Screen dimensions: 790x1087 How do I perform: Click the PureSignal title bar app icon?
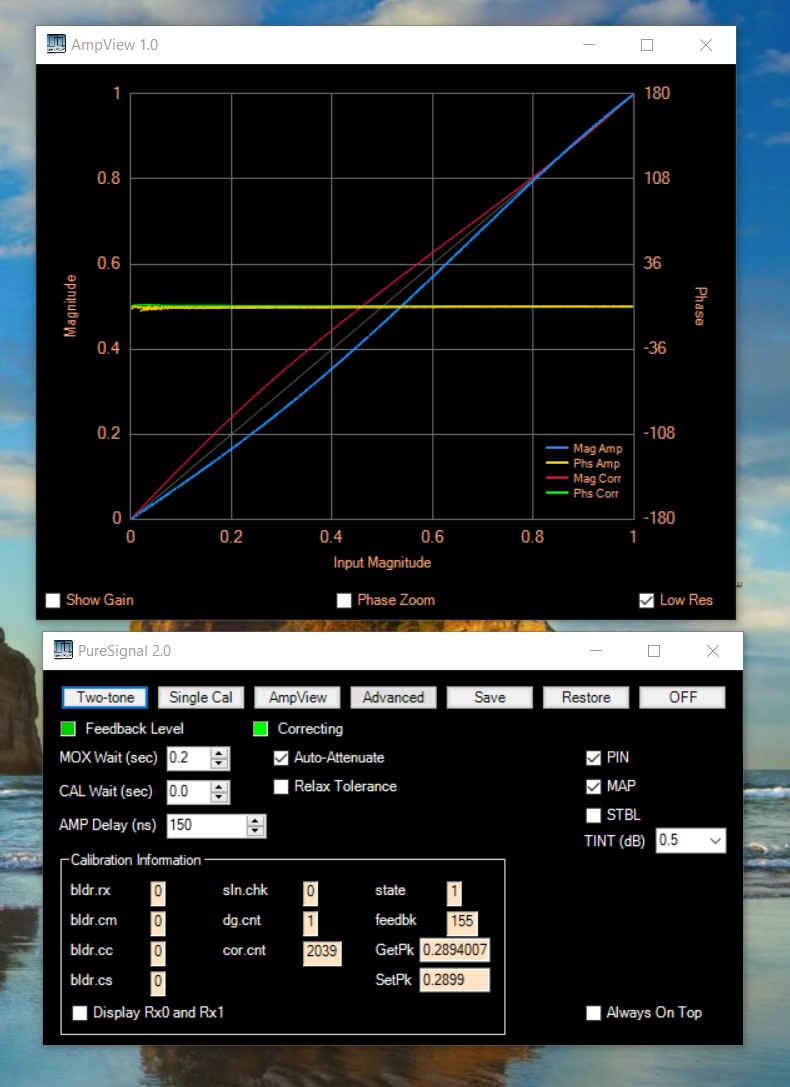coord(63,651)
